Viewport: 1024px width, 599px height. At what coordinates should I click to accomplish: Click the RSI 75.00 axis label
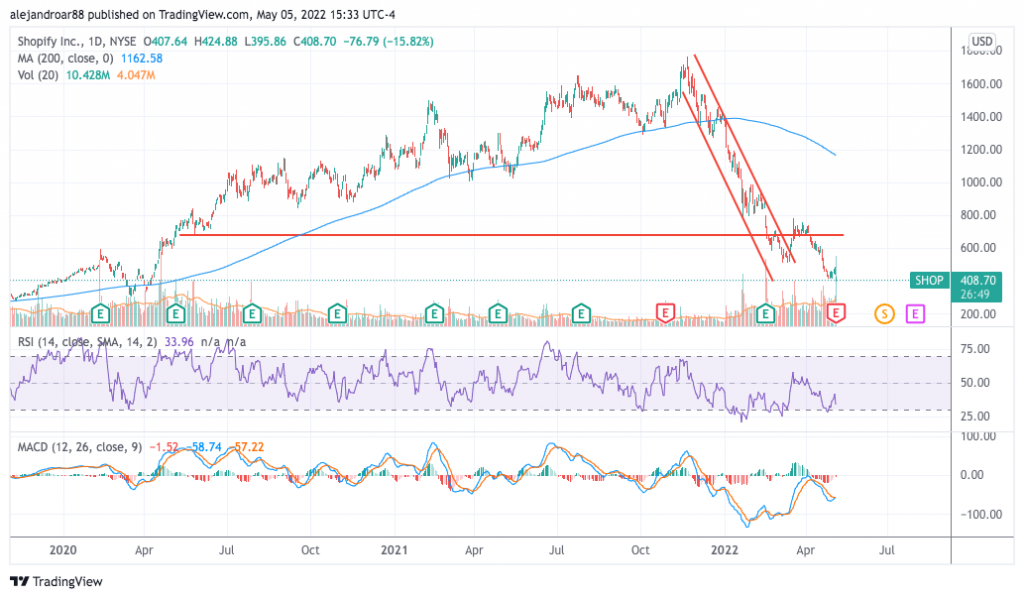(x=975, y=349)
